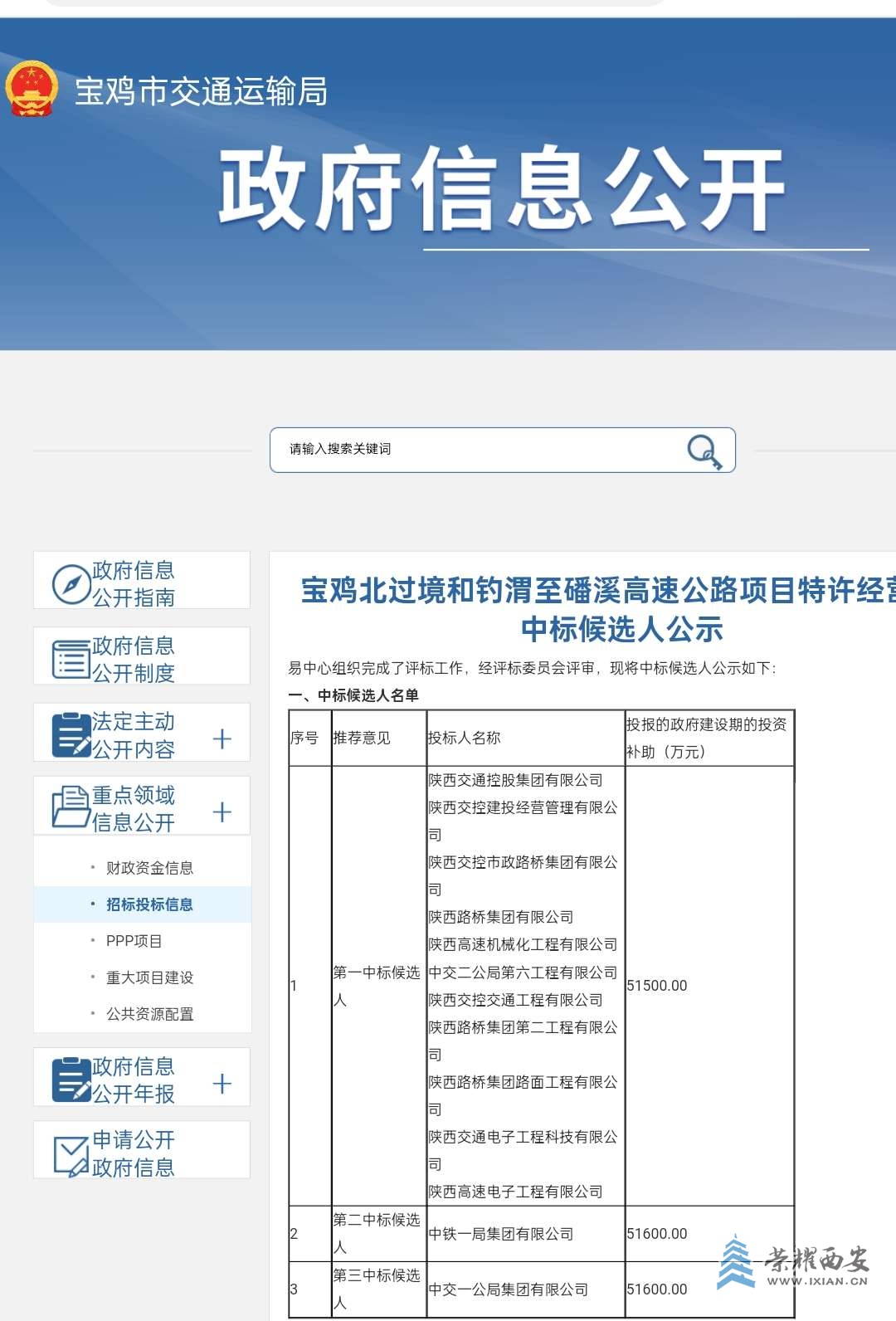Click the article title 中标候选人公示
896x1321 pixels.
point(622,629)
